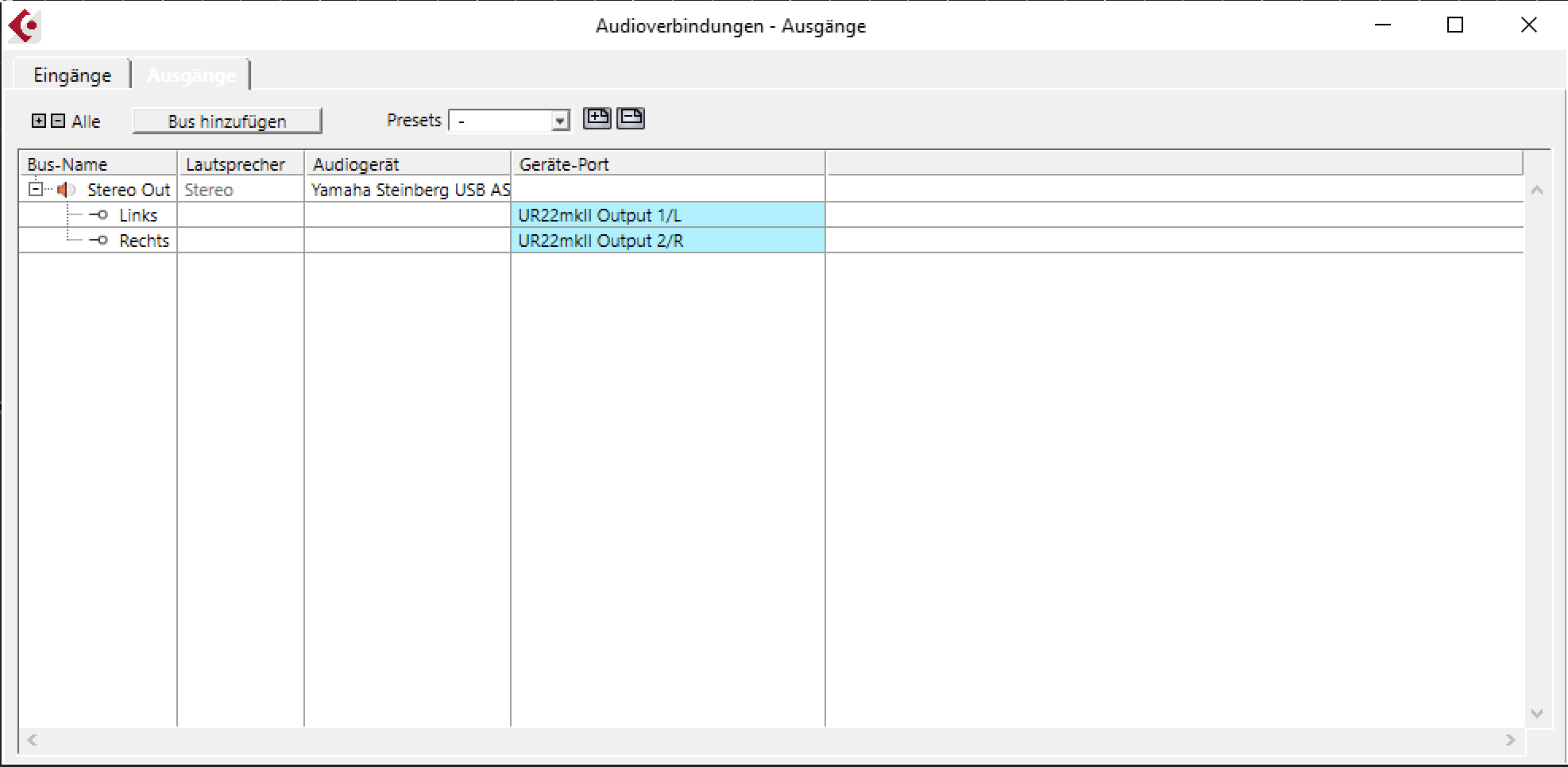Click the Links channel connector icon
Viewport: 1568px width, 767px height.
(x=99, y=215)
